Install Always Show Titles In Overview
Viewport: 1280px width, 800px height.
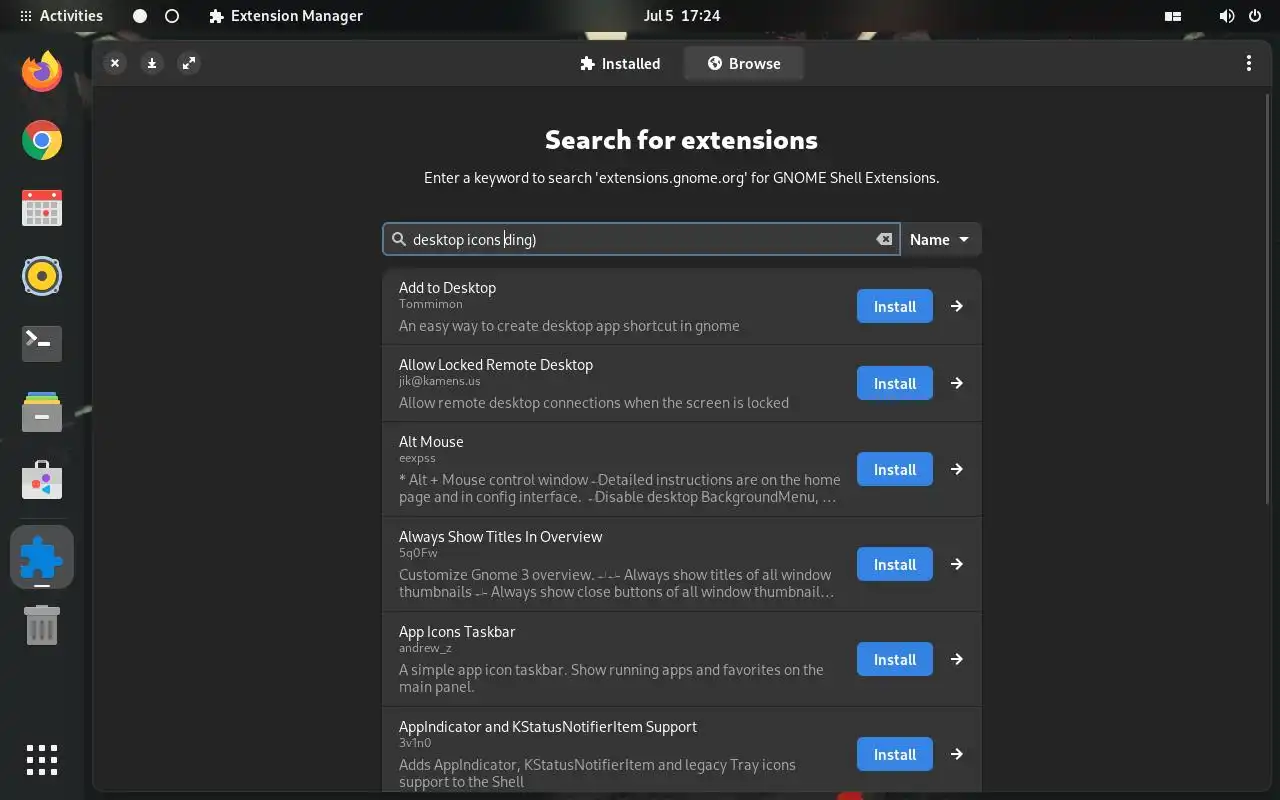(x=895, y=564)
